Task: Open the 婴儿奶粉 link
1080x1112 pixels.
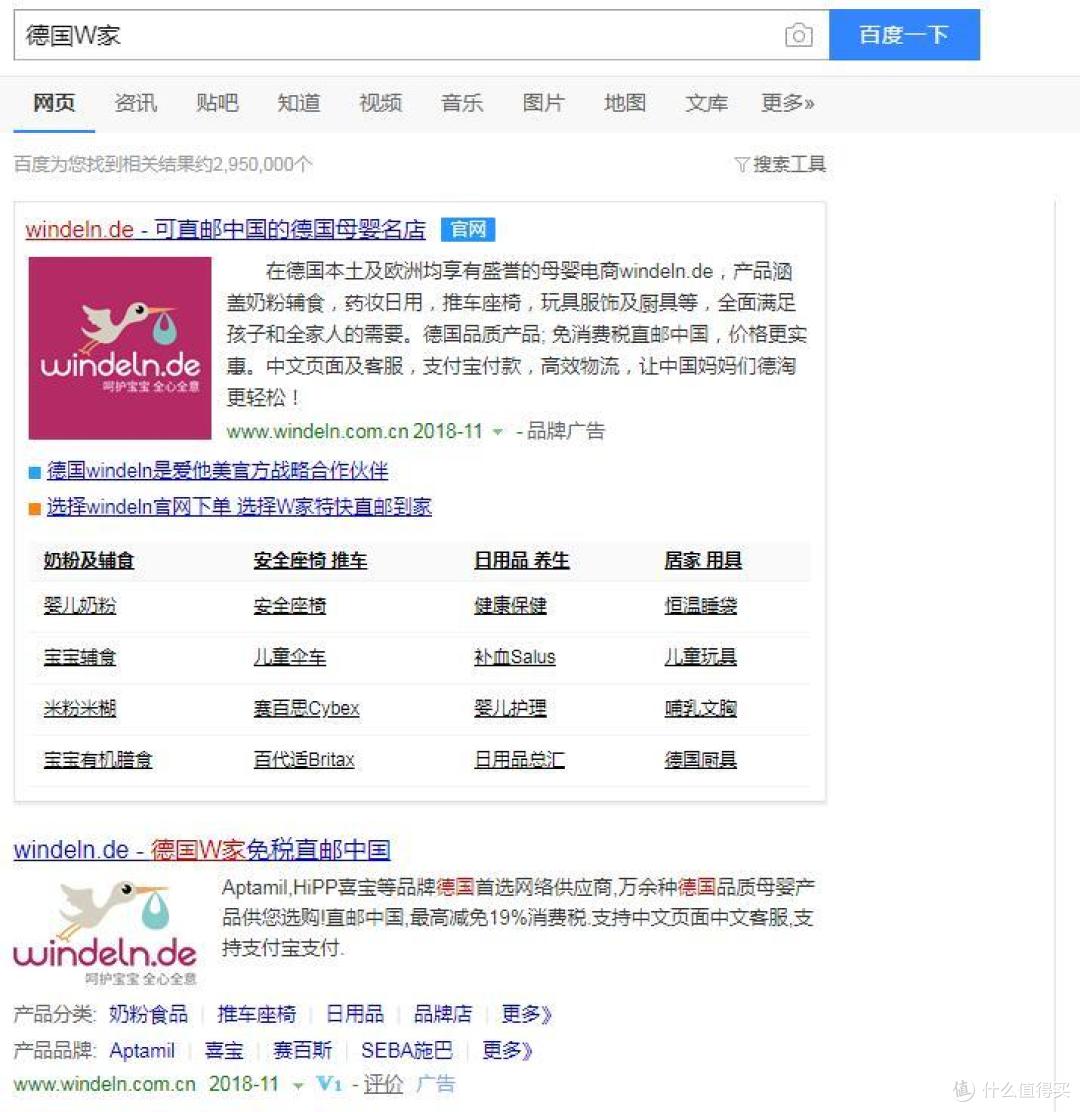Action: (x=79, y=606)
